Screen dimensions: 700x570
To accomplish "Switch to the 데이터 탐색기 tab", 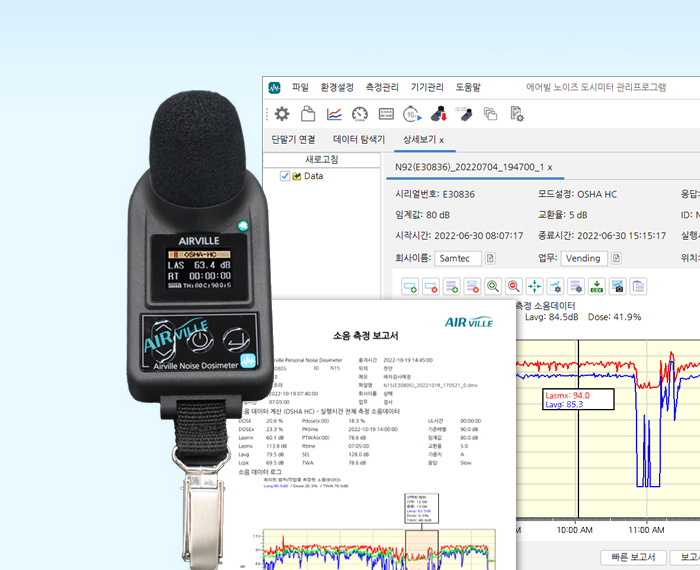I will point(359,140).
